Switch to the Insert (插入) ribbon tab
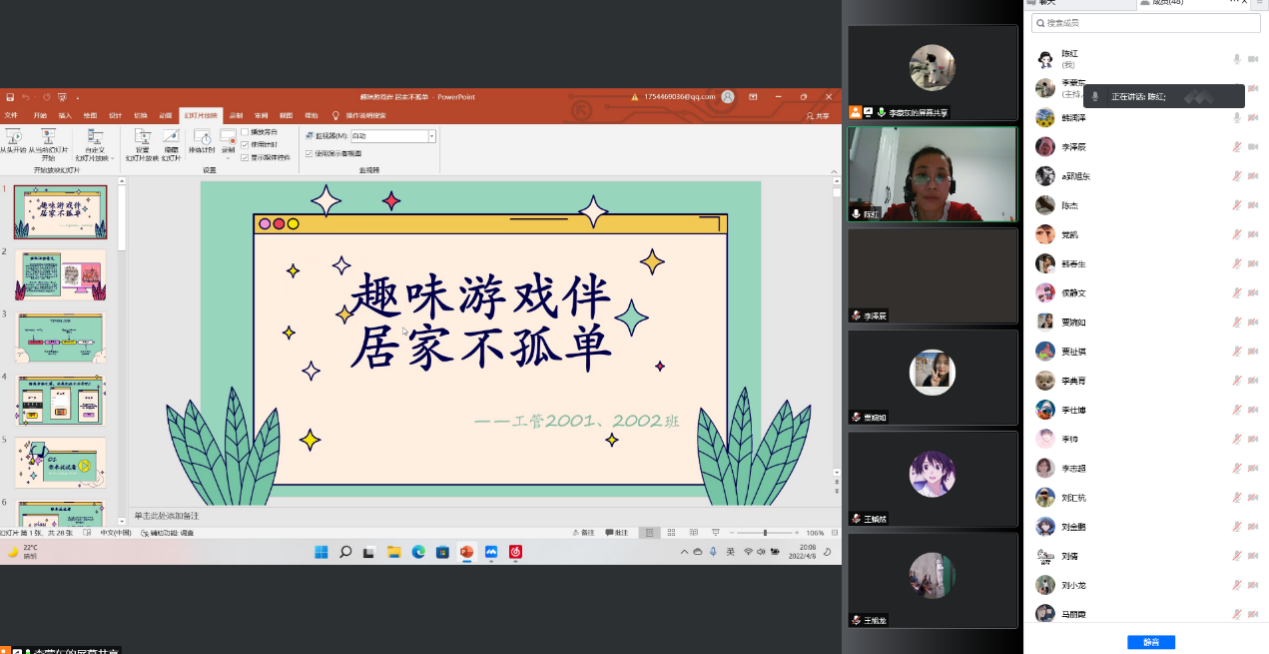This screenshot has height=654, width=1269. (65, 115)
